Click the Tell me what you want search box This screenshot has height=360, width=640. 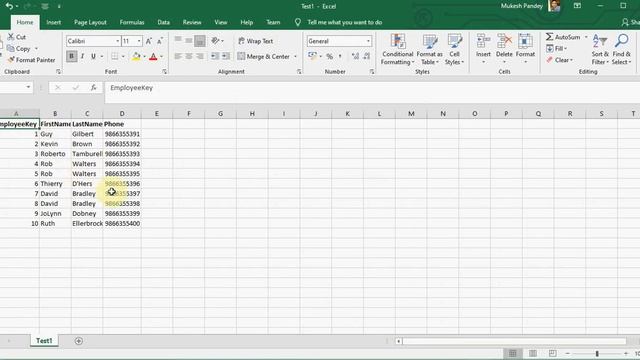point(344,22)
